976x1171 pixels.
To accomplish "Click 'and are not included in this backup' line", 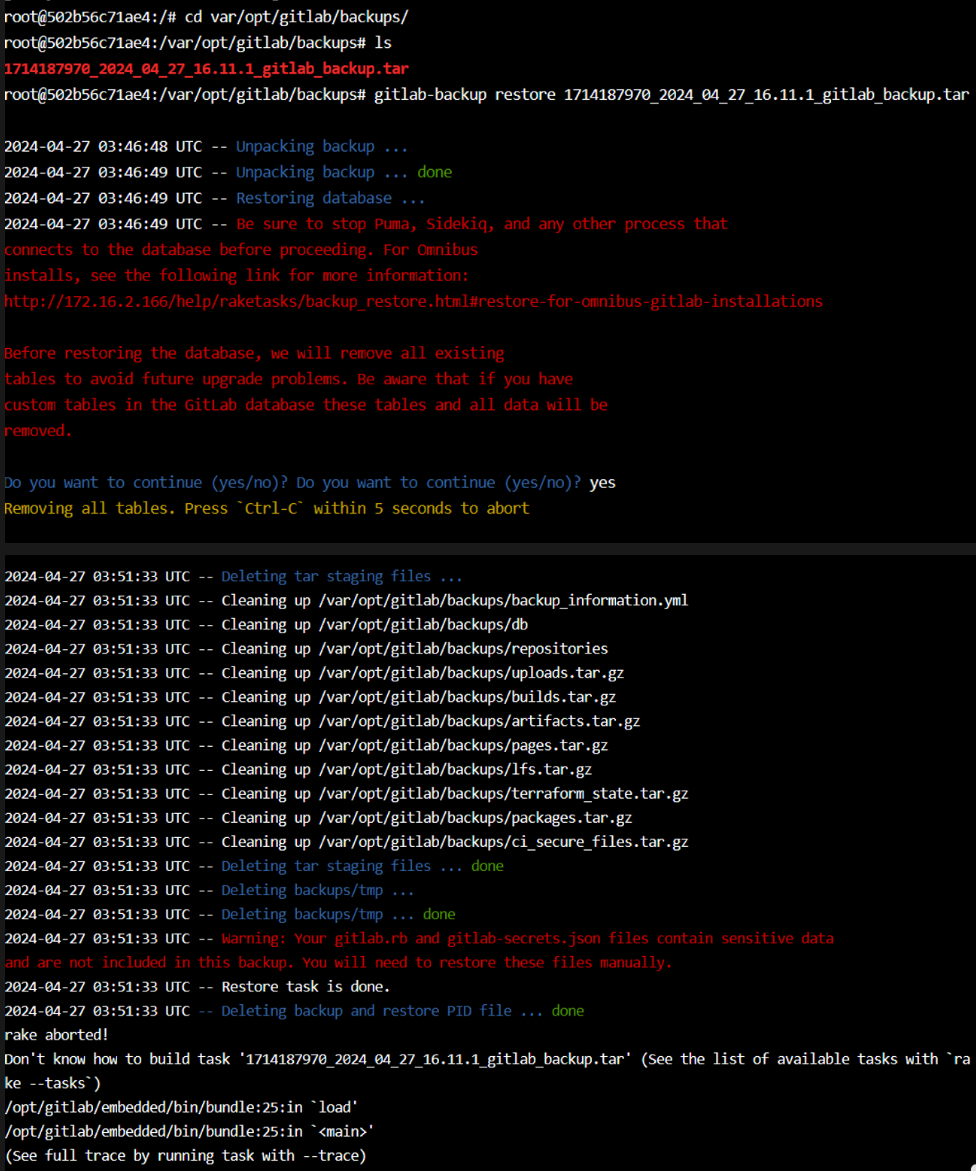I will pyautogui.click(x=338, y=963).
